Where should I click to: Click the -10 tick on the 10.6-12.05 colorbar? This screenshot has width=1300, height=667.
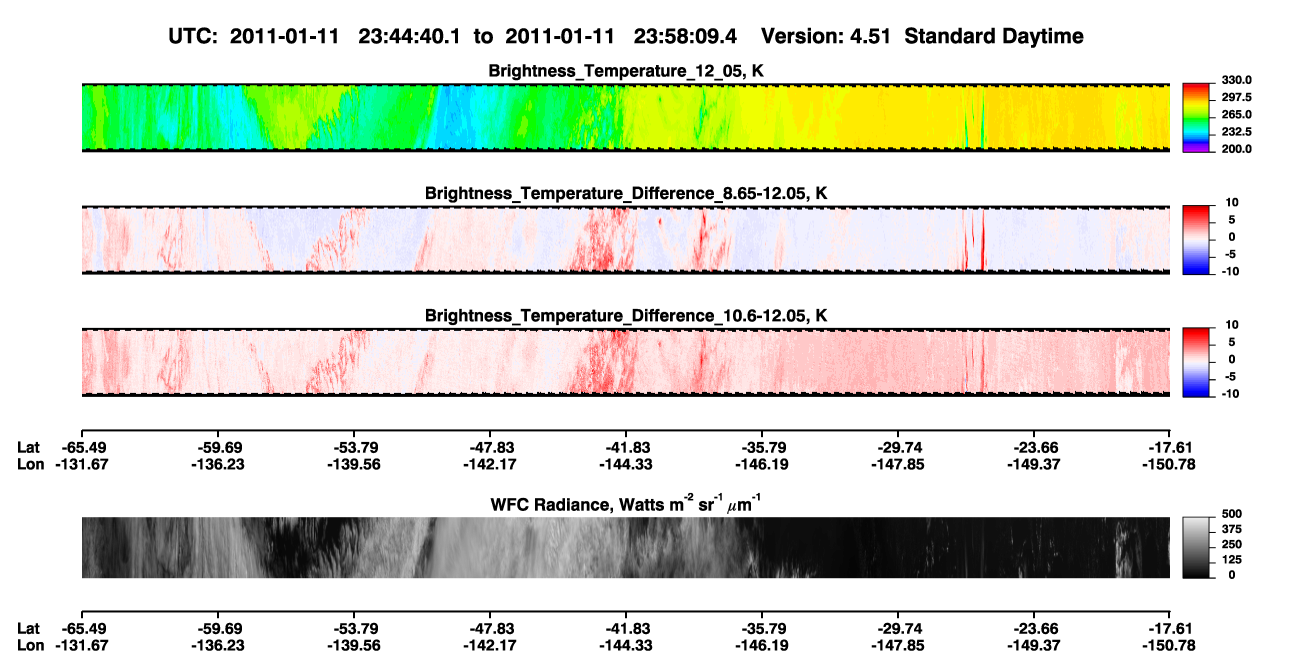pos(1230,393)
